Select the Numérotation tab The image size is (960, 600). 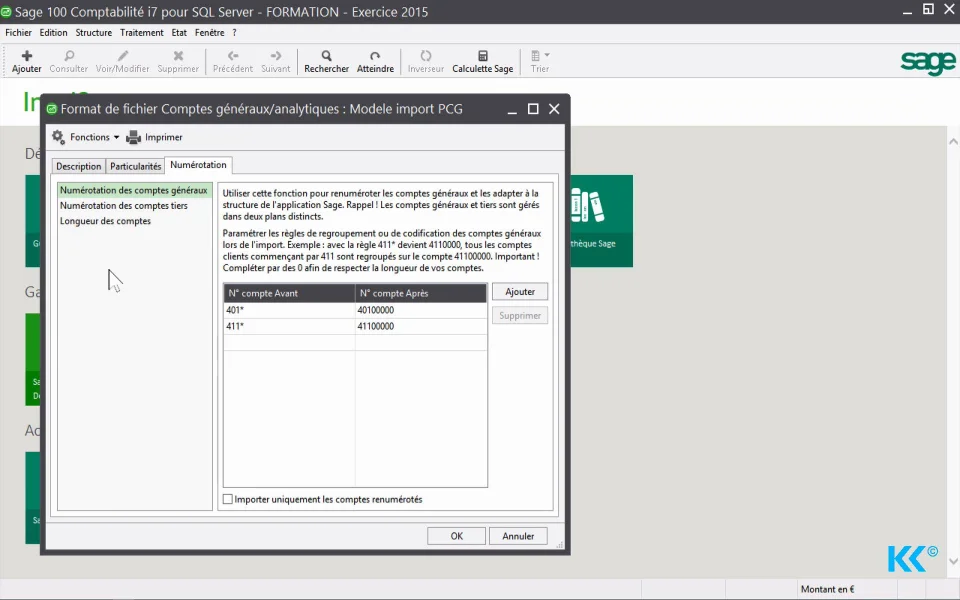[x=198, y=165]
